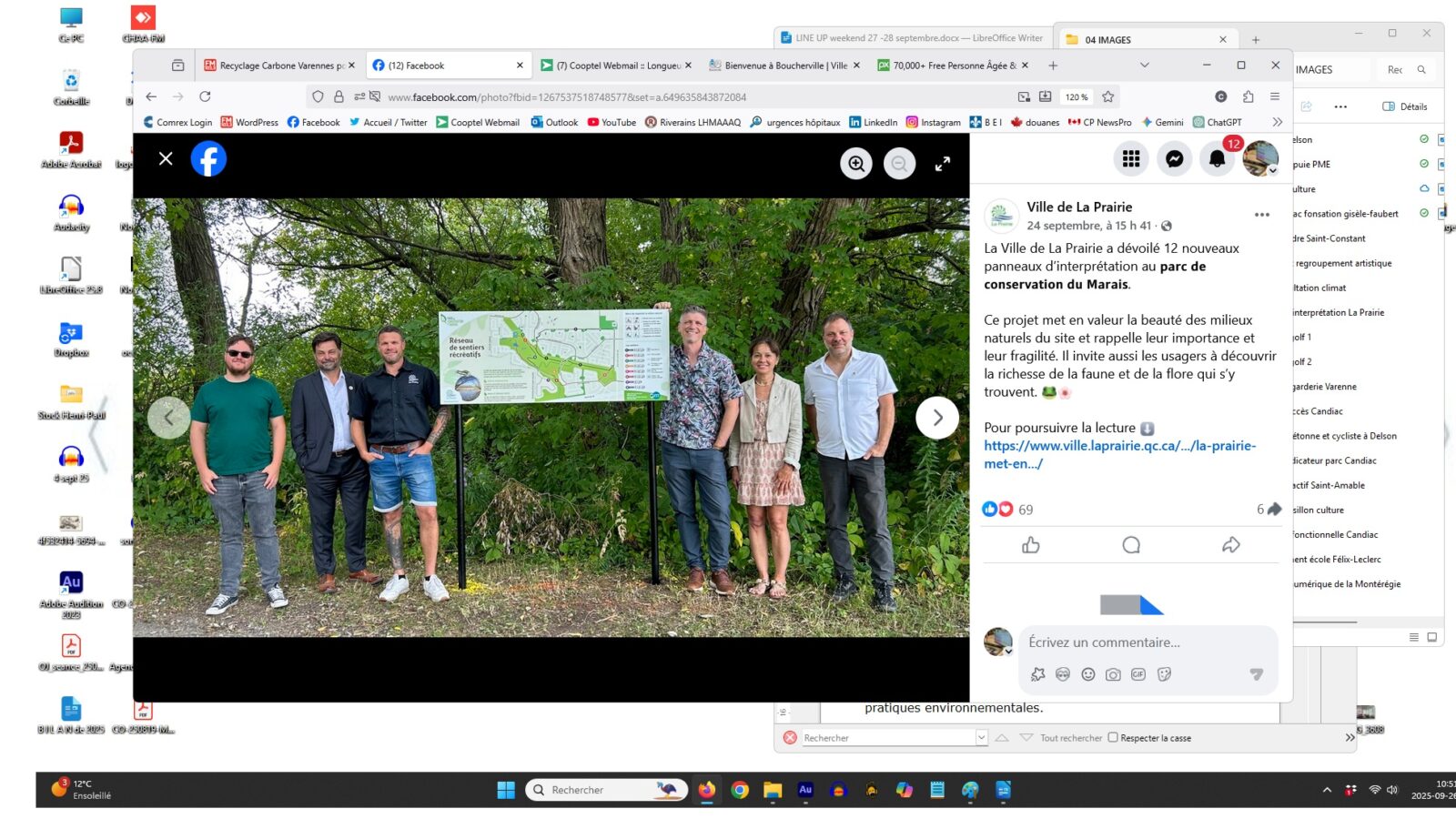
Task: Bookmark this page with star icon
Action: tap(1107, 96)
